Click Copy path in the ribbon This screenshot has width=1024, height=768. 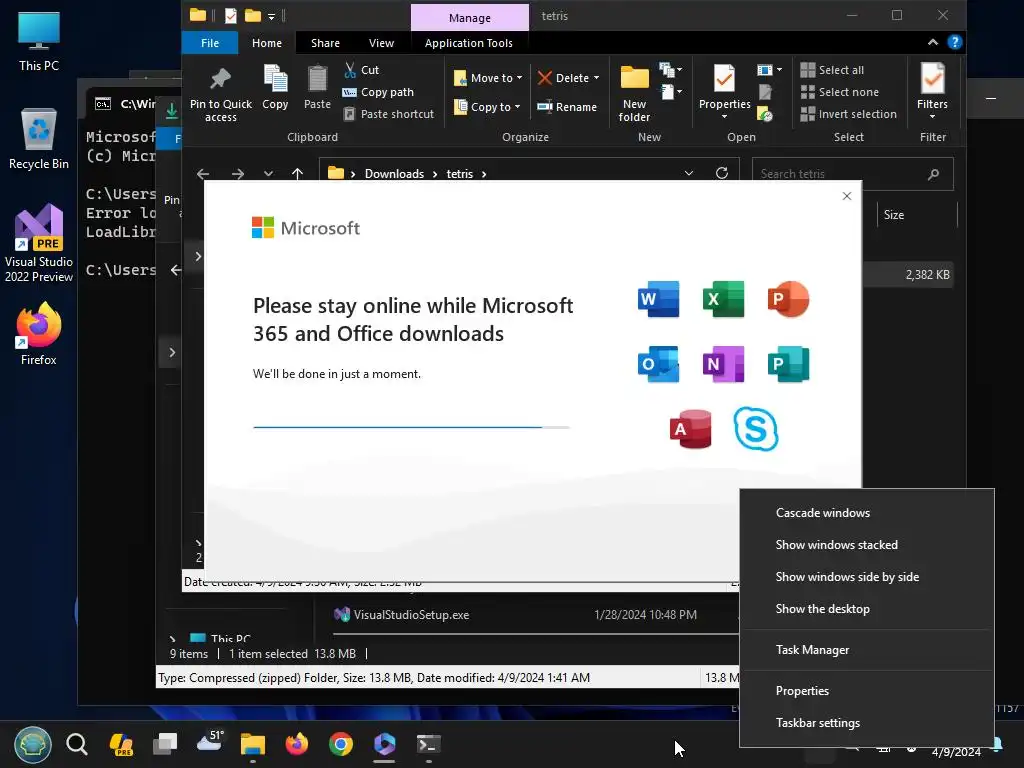pos(379,92)
